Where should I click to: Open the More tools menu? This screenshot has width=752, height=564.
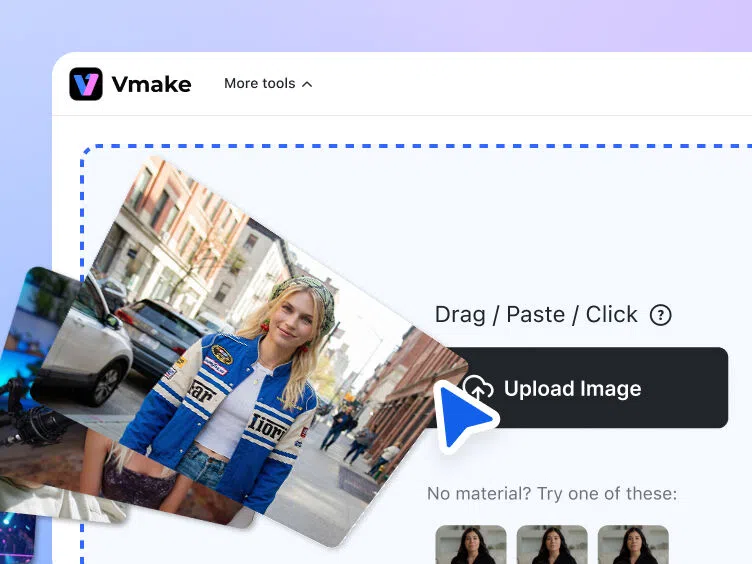pos(259,84)
